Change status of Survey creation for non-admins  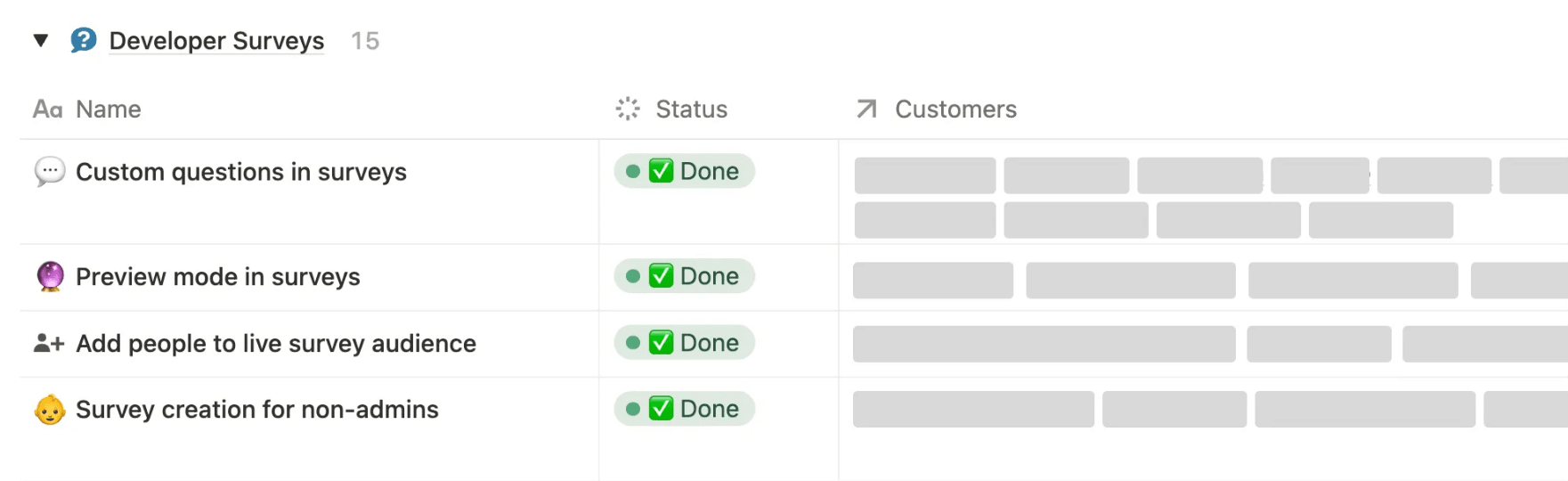[684, 409]
